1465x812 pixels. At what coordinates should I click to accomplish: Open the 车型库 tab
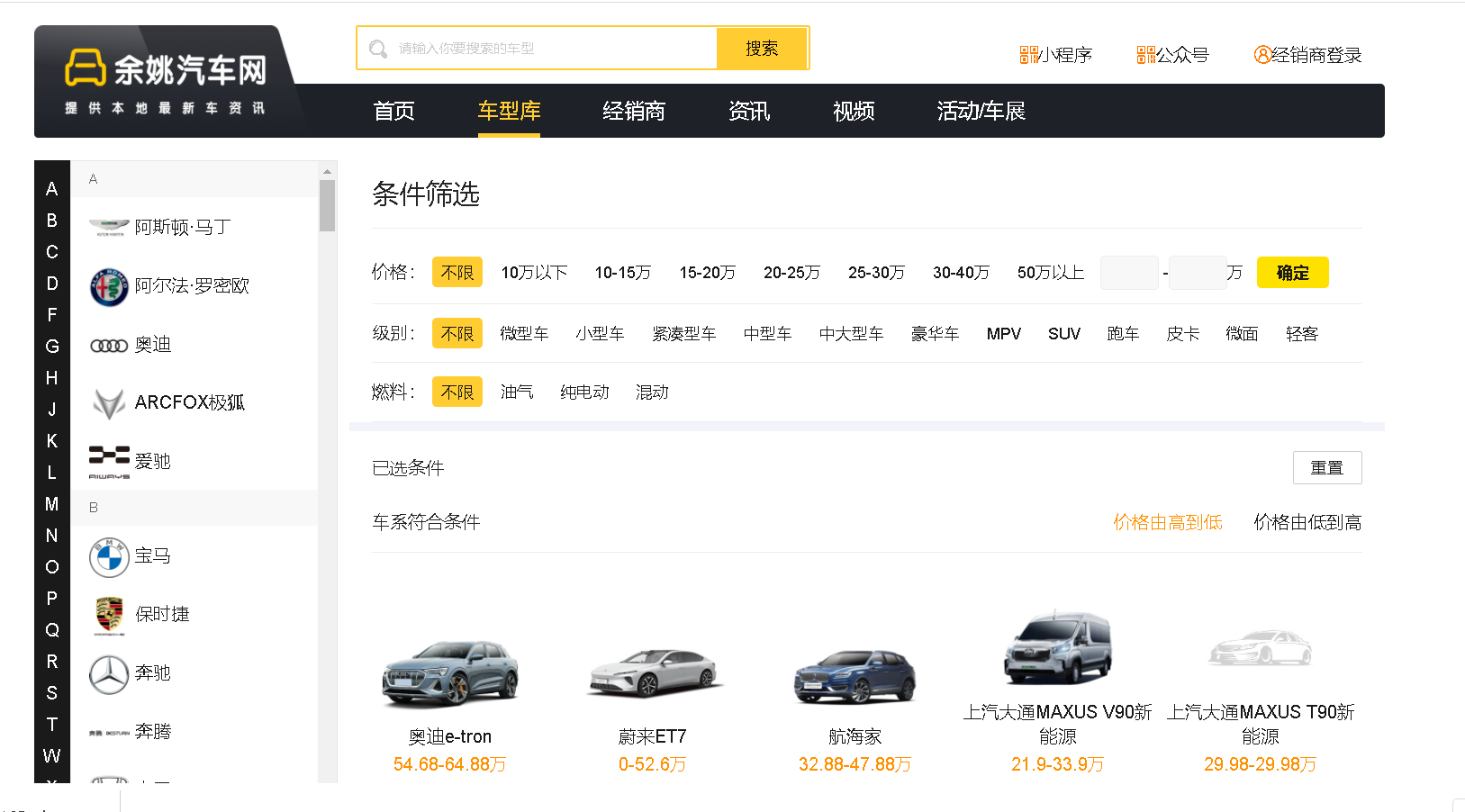pos(509,111)
